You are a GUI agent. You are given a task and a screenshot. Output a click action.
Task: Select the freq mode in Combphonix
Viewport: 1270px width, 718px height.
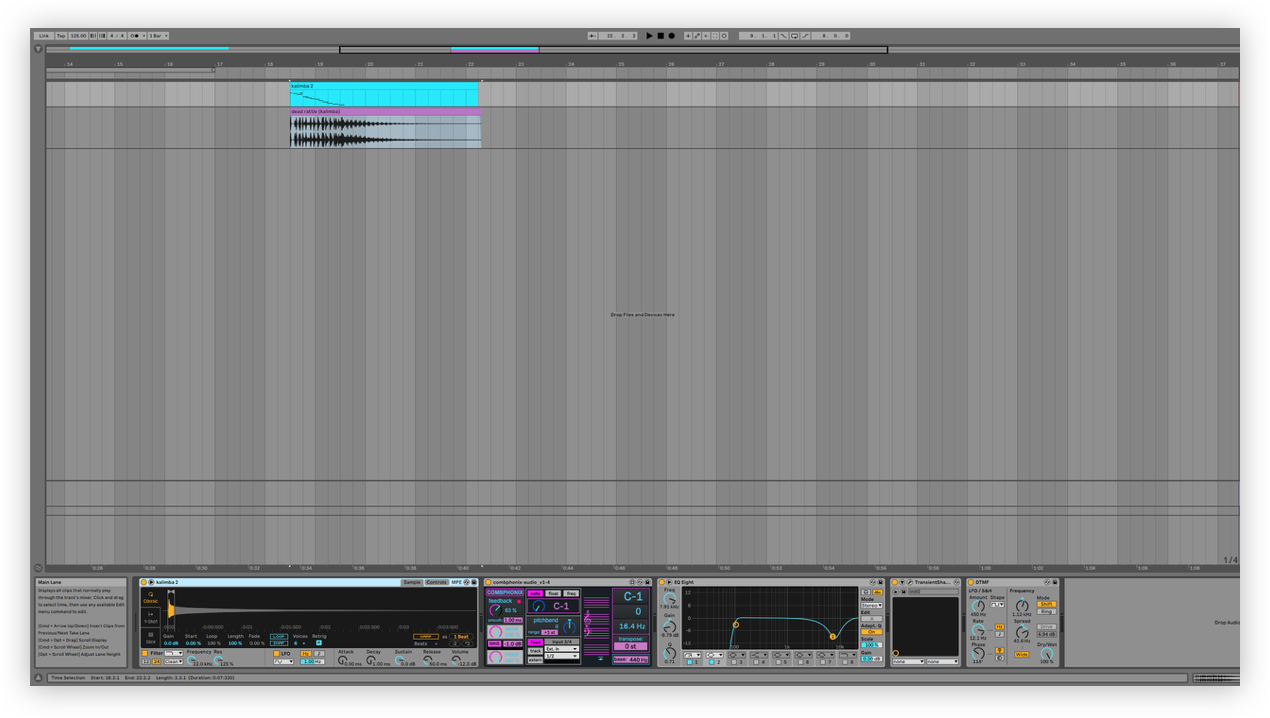[x=571, y=593]
